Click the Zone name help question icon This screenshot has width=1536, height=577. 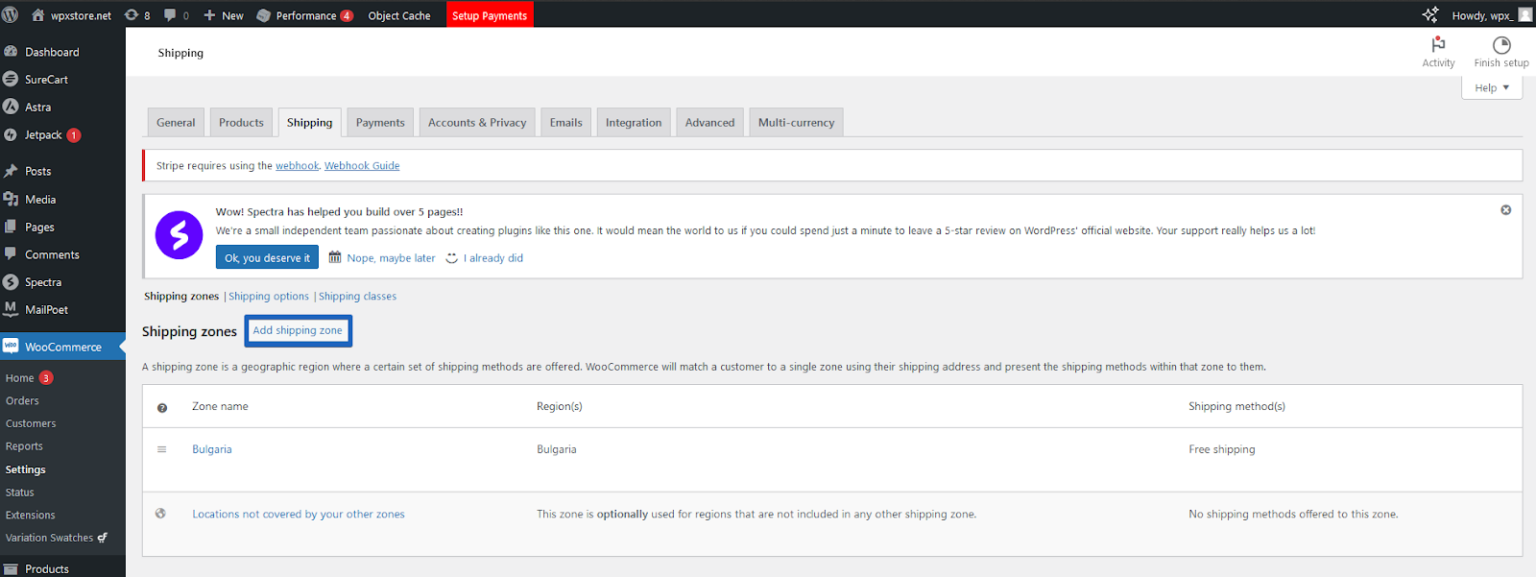click(162, 408)
